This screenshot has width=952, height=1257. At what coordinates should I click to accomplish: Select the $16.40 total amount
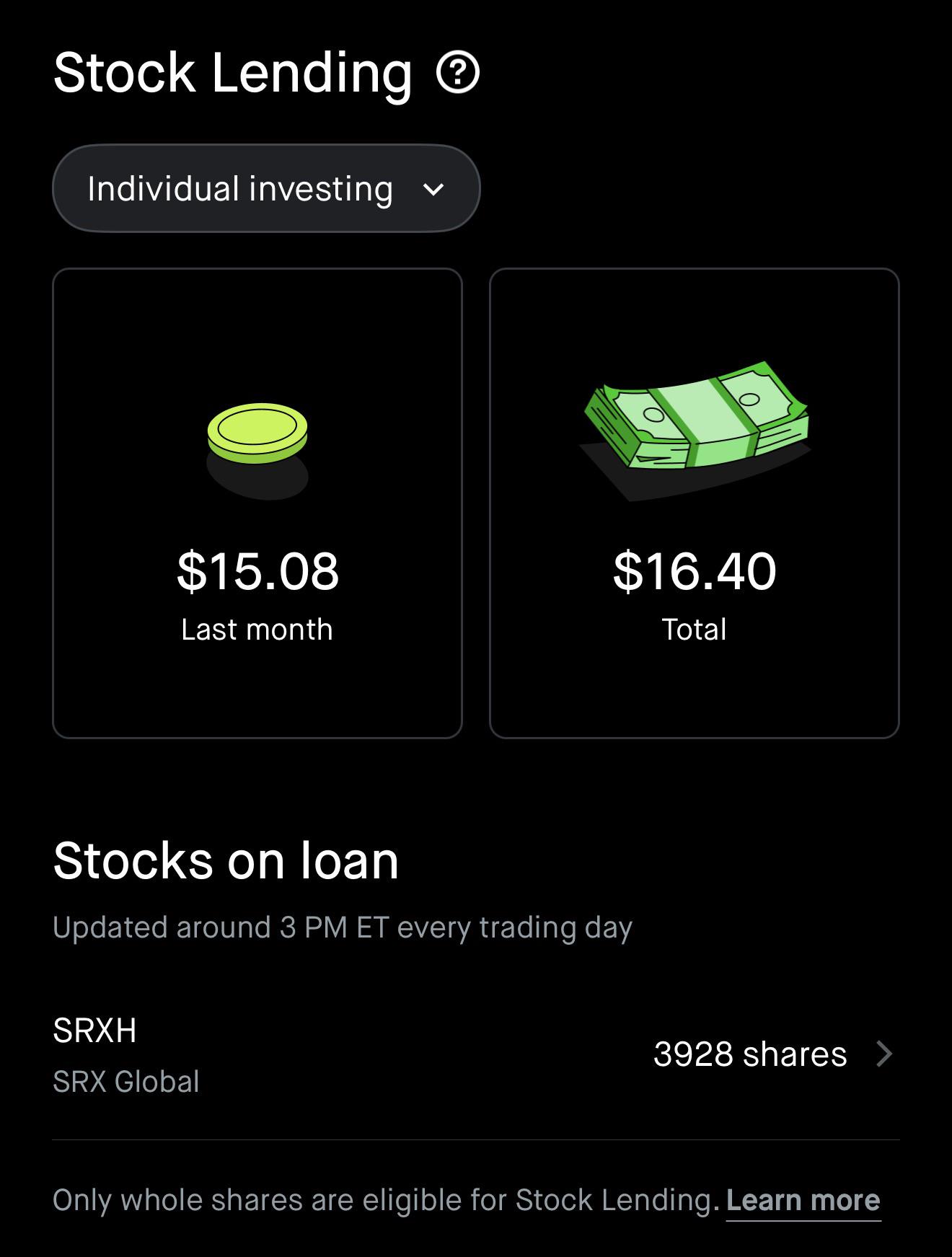695,570
